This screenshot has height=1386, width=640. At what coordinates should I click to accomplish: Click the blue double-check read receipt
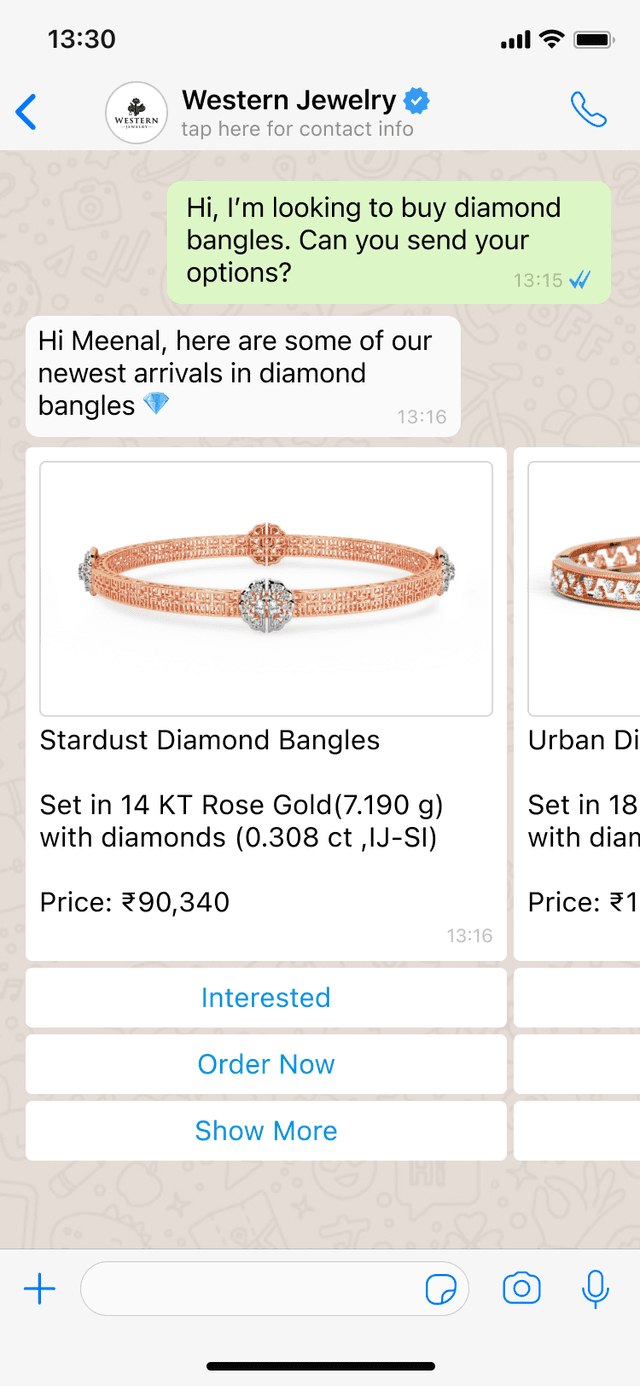[580, 281]
